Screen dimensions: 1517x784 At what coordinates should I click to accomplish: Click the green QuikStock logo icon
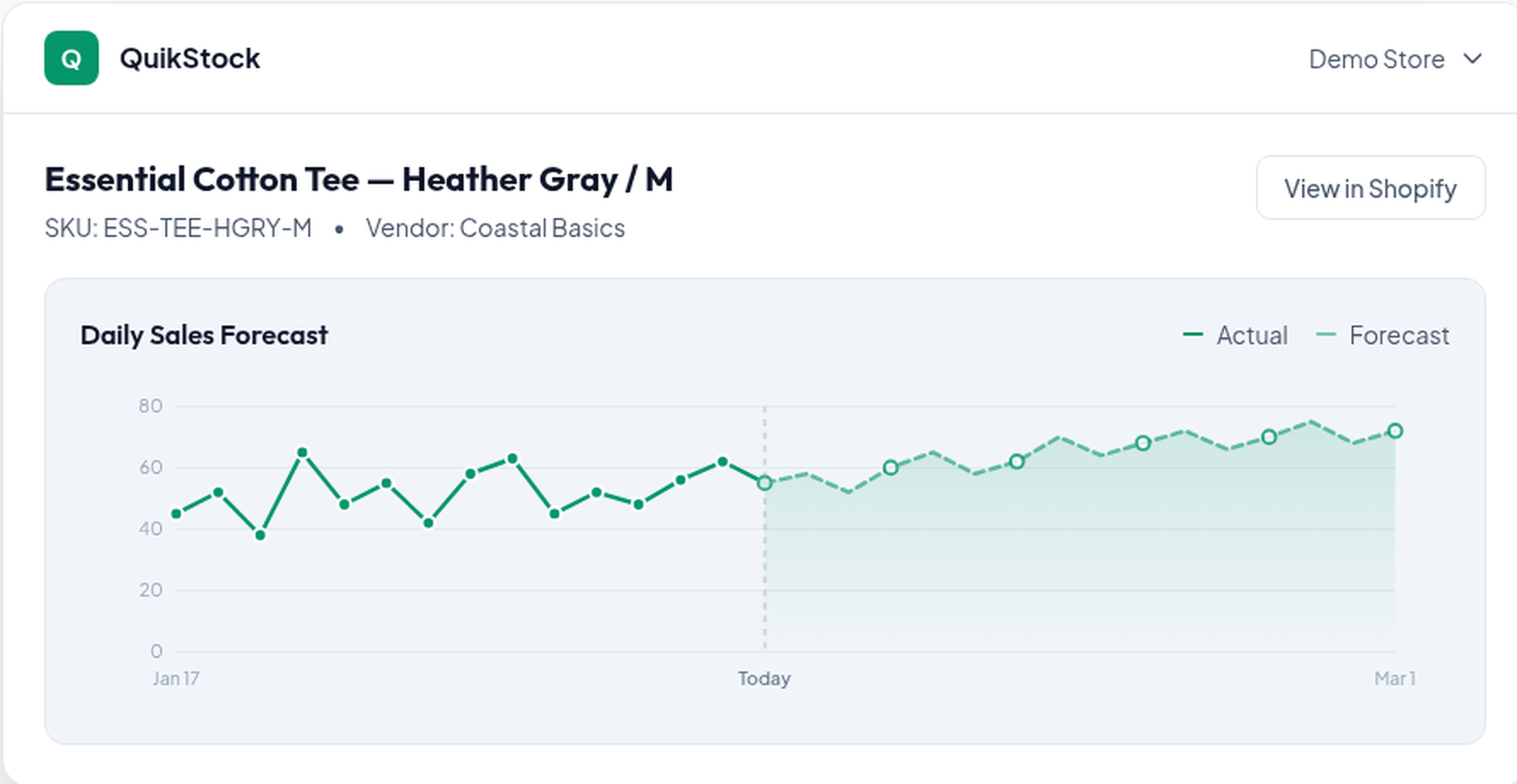coord(72,58)
